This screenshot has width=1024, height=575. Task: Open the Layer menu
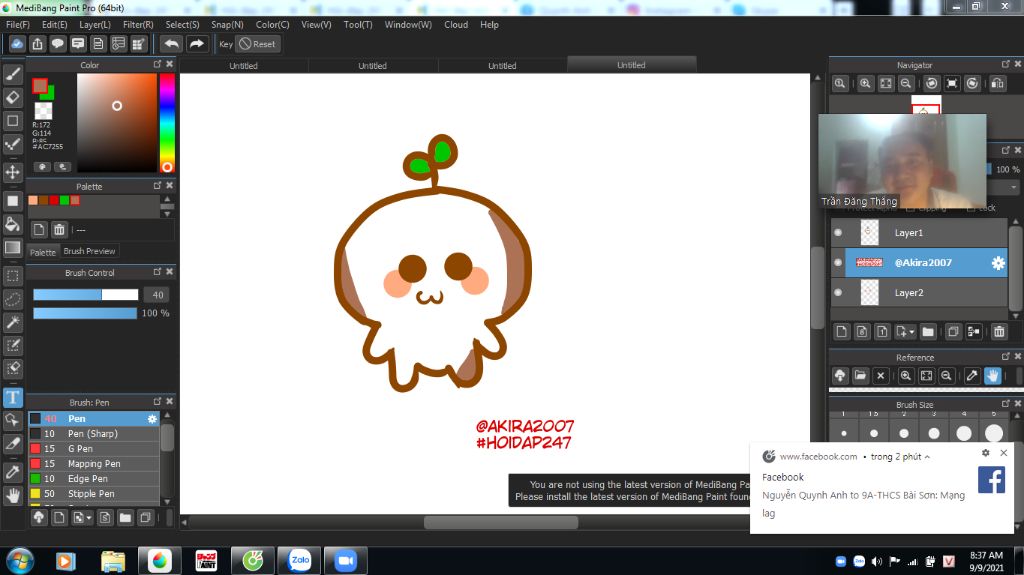[x=95, y=24]
